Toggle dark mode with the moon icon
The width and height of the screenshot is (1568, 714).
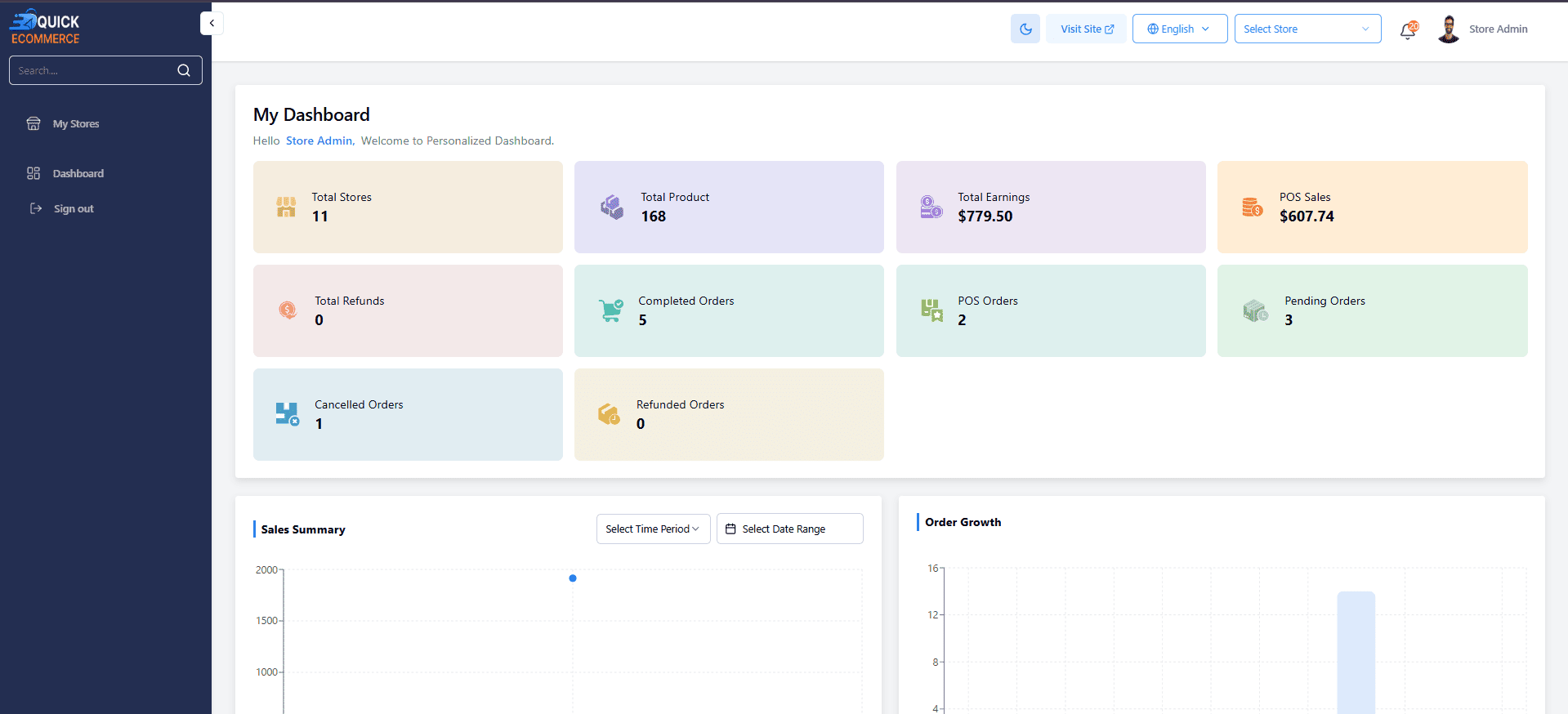click(x=1025, y=29)
